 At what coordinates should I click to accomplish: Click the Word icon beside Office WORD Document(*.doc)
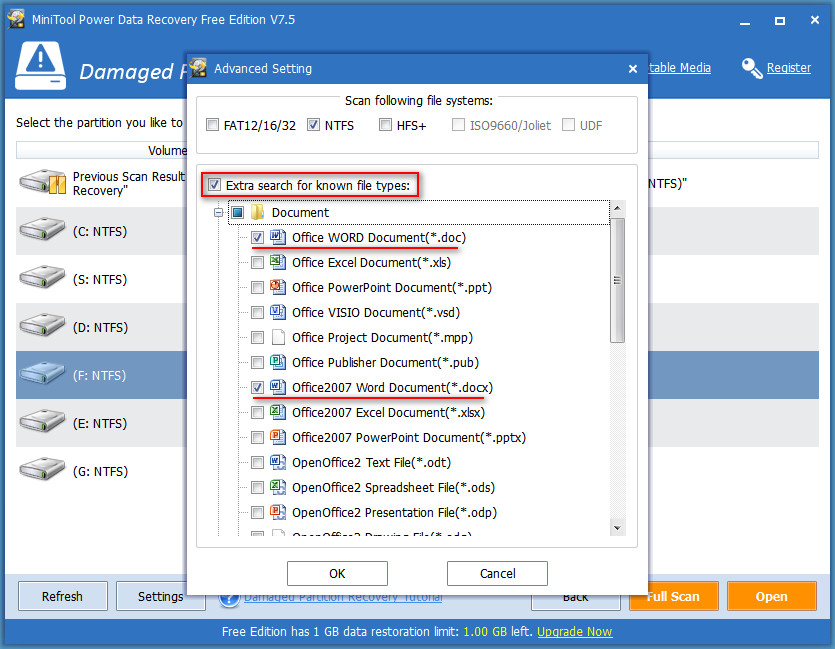pyautogui.click(x=277, y=237)
